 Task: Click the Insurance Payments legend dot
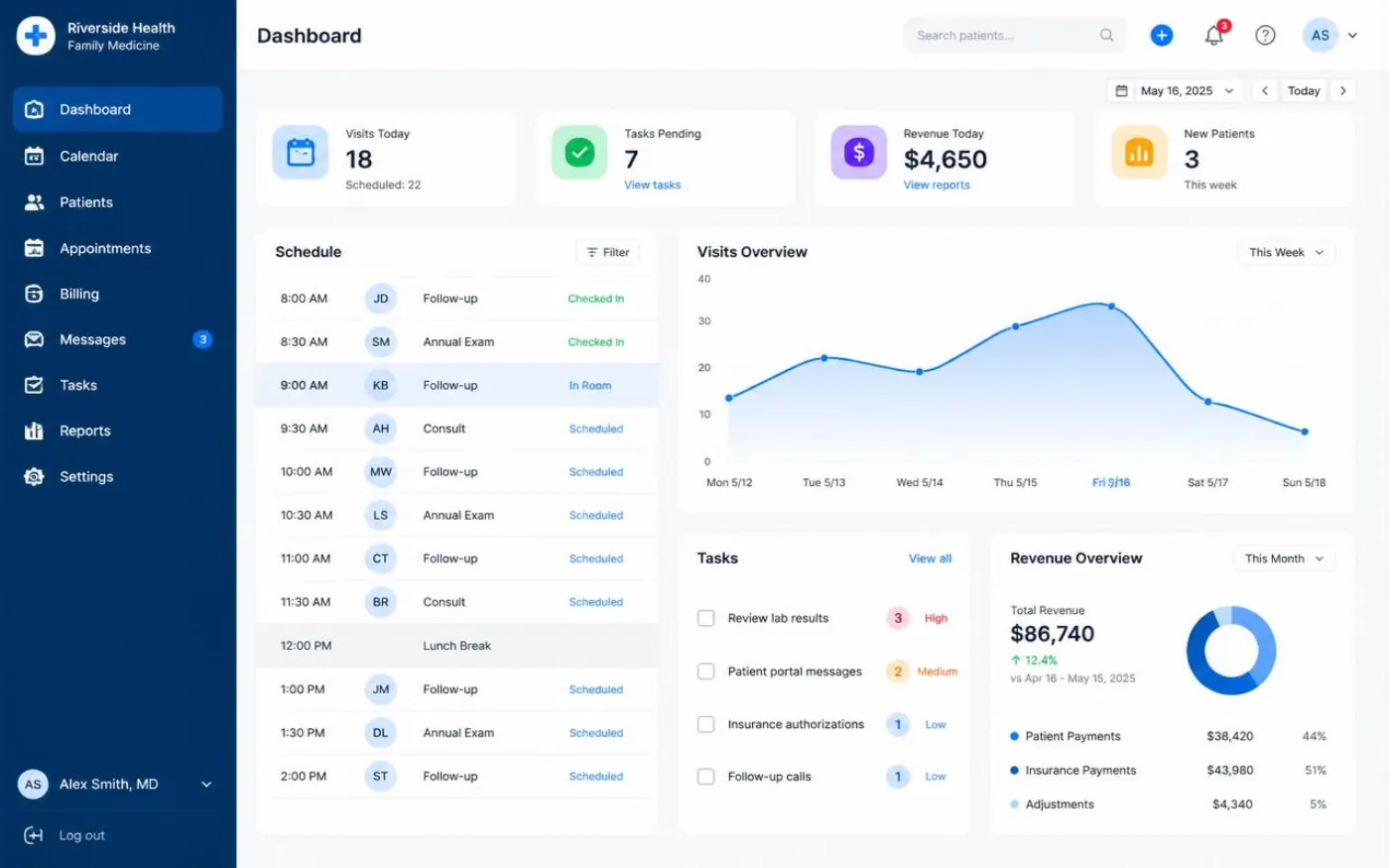click(1014, 770)
